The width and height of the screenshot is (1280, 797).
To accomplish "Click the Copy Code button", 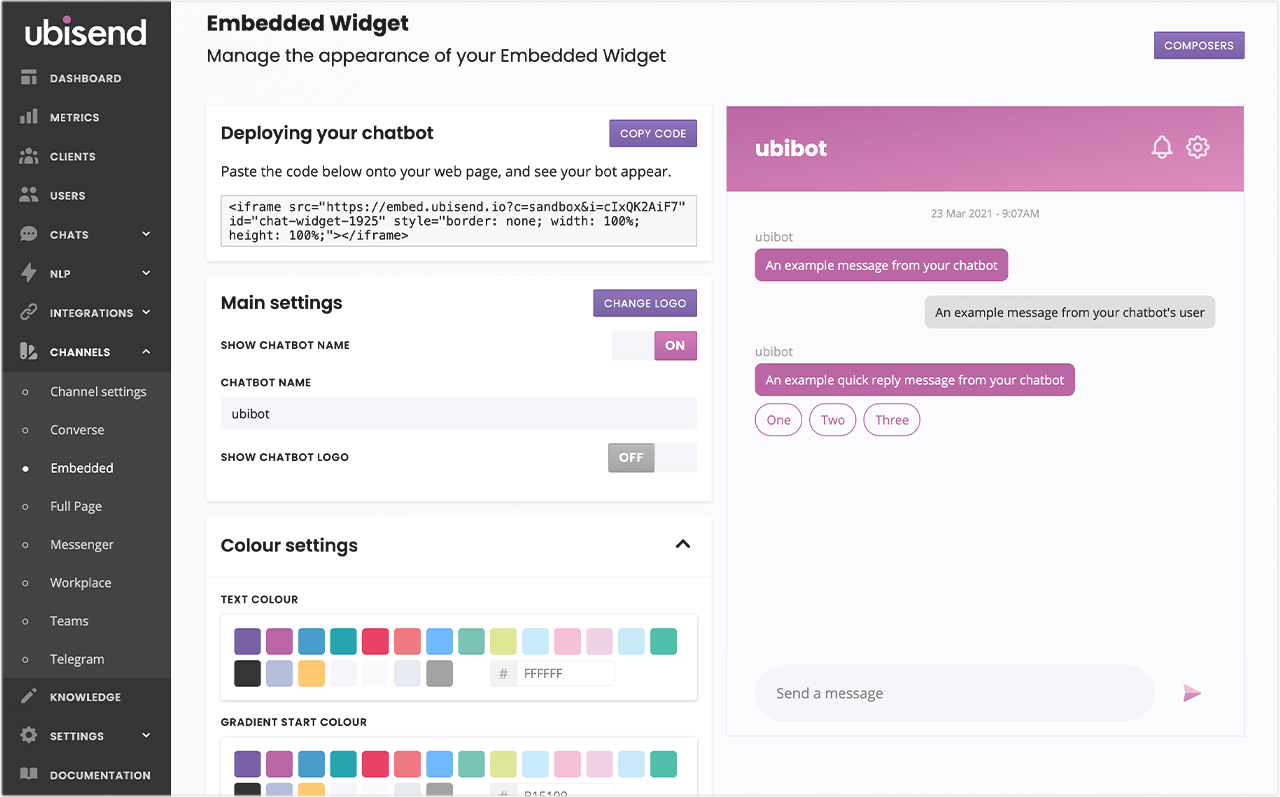I will (x=652, y=133).
